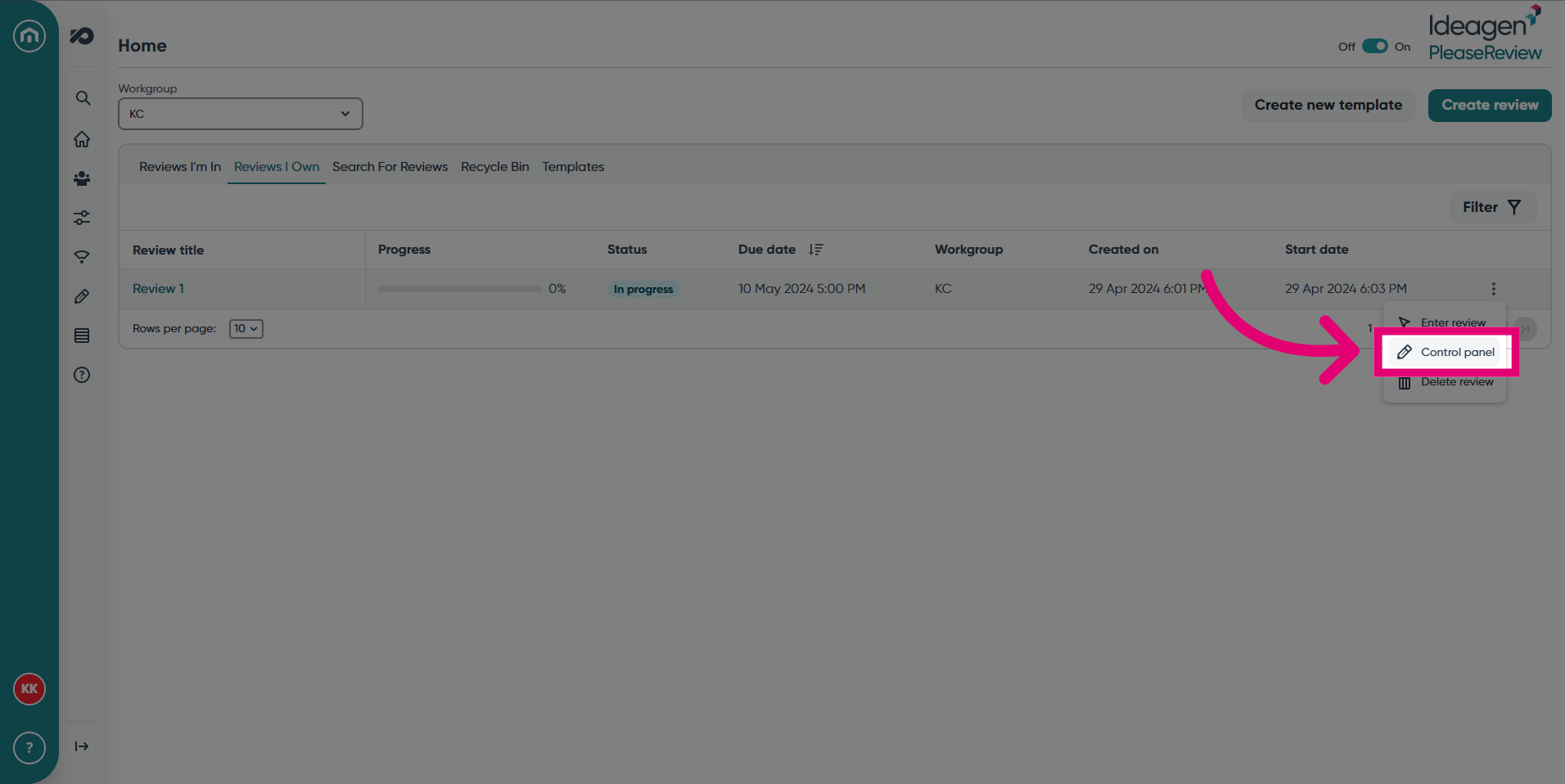The height and width of the screenshot is (784, 1565).
Task: Click the Review title column header
Action: pyautogui.click(x=168, y=250)
